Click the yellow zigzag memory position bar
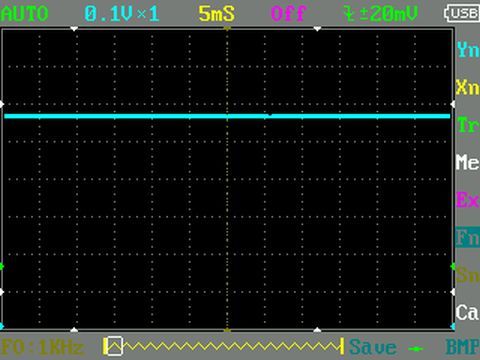 [223, 347]
